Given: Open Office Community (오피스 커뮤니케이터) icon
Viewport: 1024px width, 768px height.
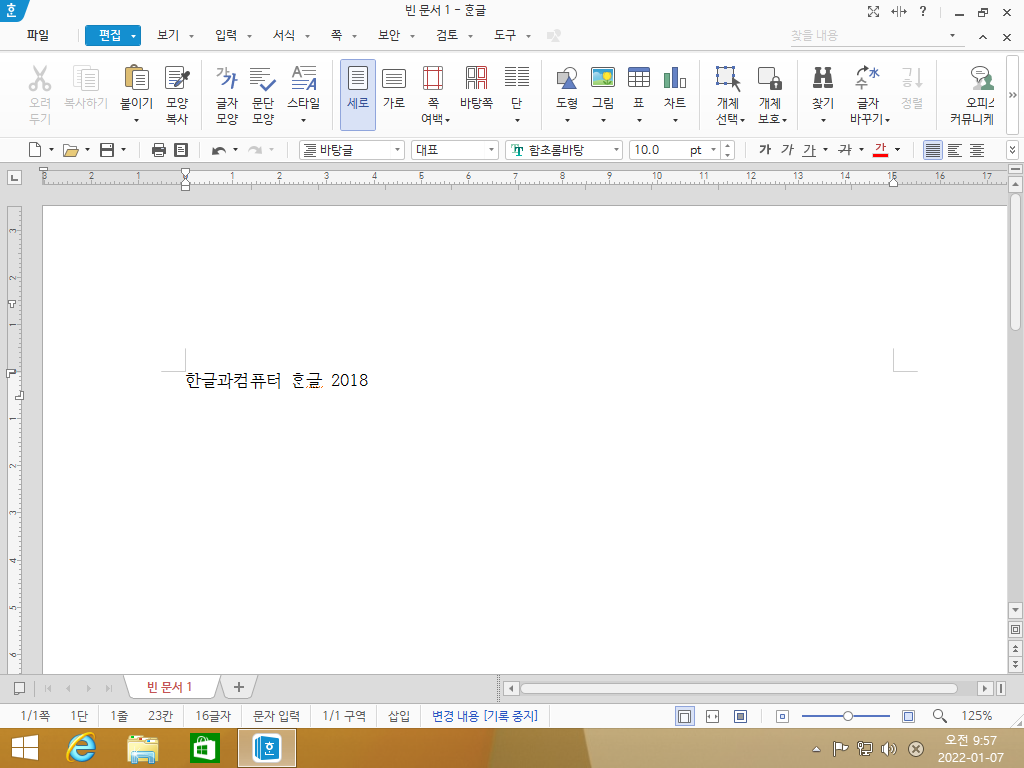Looking at the screenshot, I should 981,78.
